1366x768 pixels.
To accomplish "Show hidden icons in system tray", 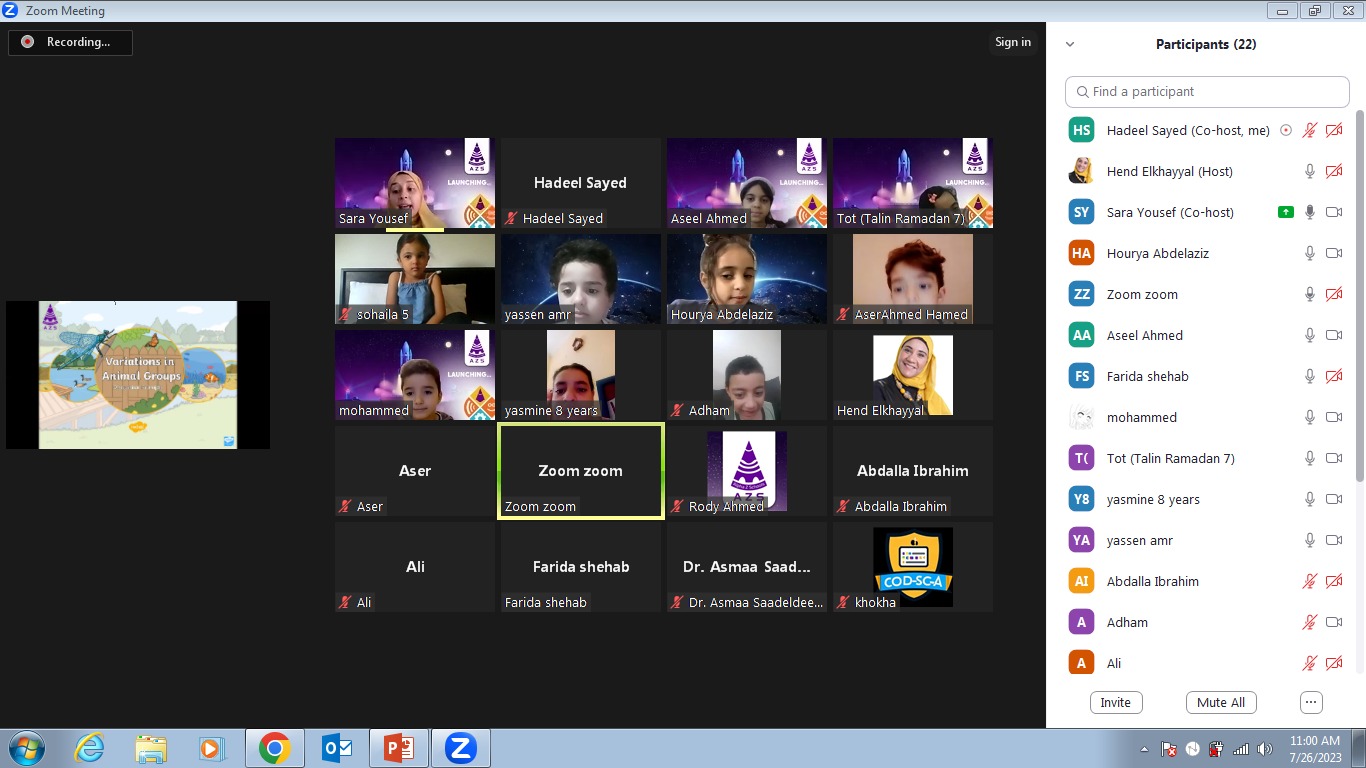I will point(1144,749).
